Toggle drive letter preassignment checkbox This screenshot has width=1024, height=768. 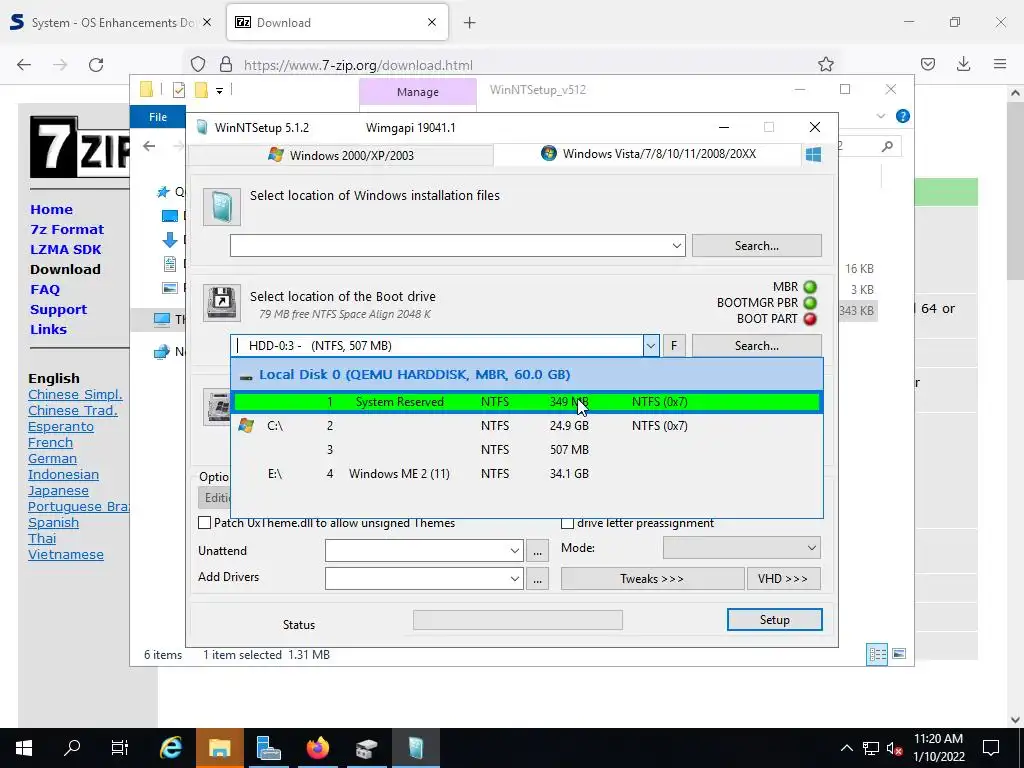568,522
